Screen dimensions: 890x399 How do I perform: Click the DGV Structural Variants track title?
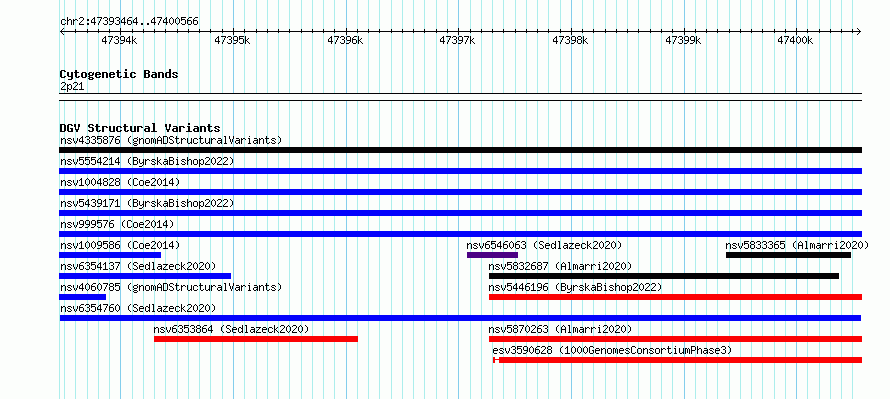coord(140,128)
